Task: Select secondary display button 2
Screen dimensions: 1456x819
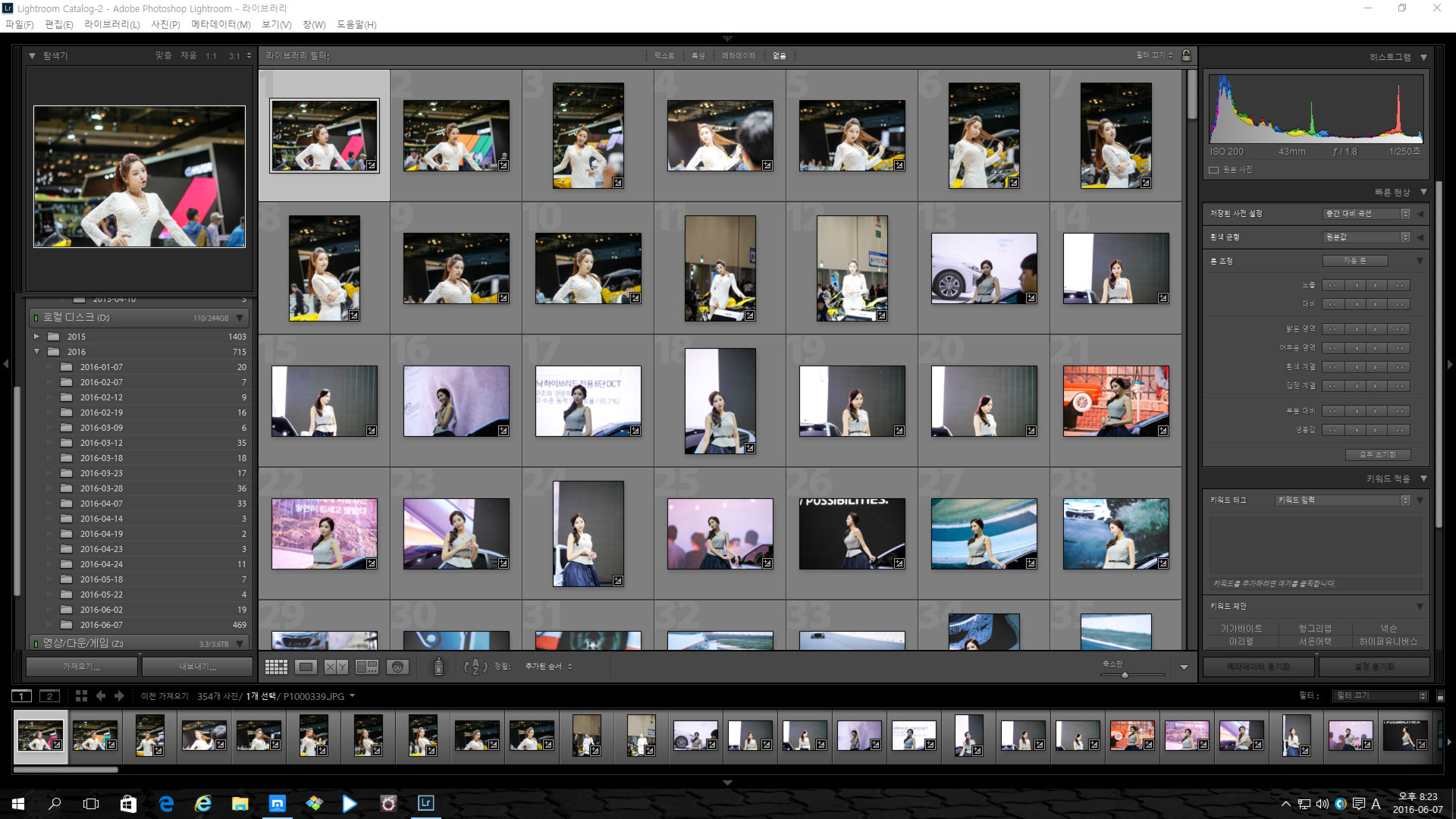Action: 49,696
